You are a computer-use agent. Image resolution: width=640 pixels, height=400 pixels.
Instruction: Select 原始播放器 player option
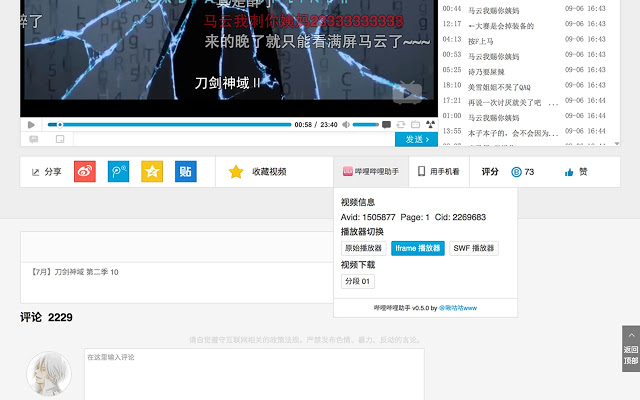tap(363, 248)
